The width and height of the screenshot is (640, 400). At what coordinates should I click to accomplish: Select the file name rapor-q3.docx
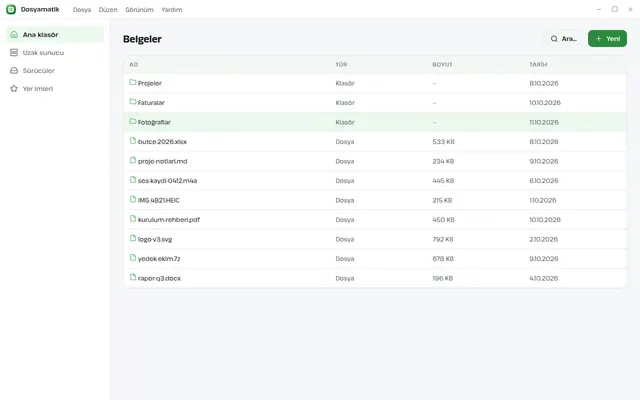(x=159, y=278)
